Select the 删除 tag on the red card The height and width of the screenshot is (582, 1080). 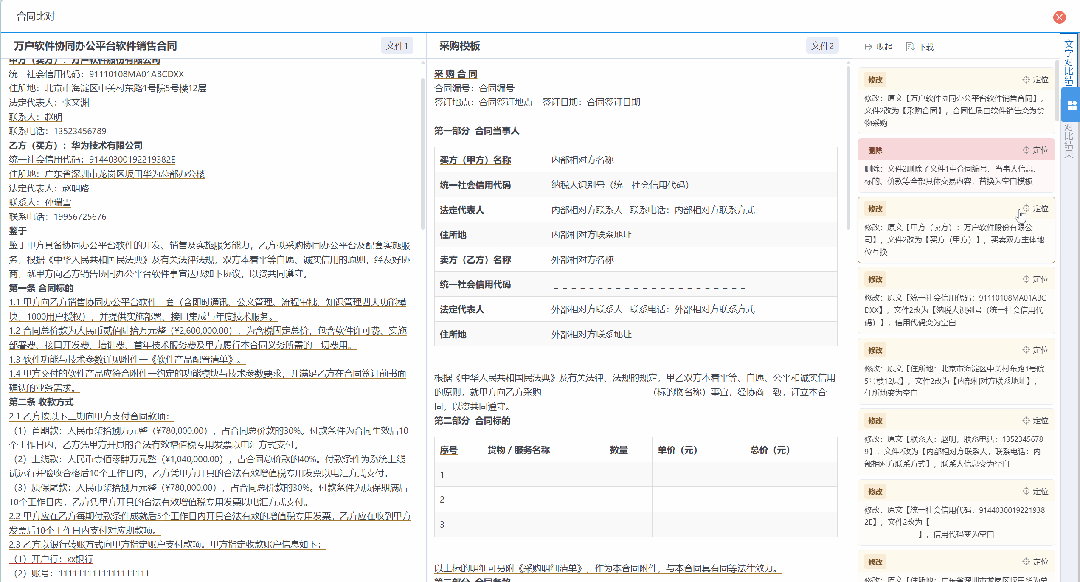click(875, 150)
